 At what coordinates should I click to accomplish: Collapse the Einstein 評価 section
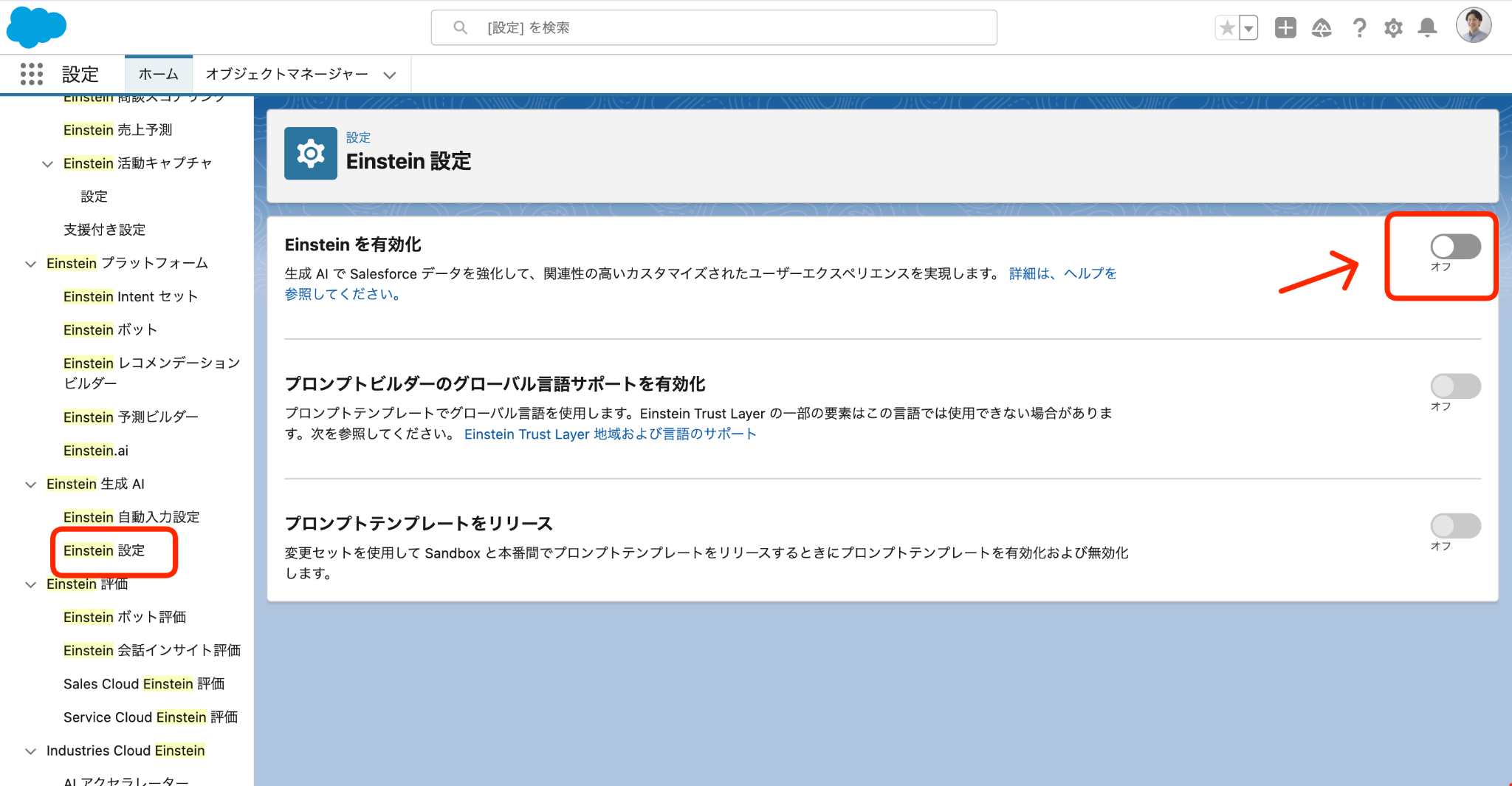[x=30, y=584]
